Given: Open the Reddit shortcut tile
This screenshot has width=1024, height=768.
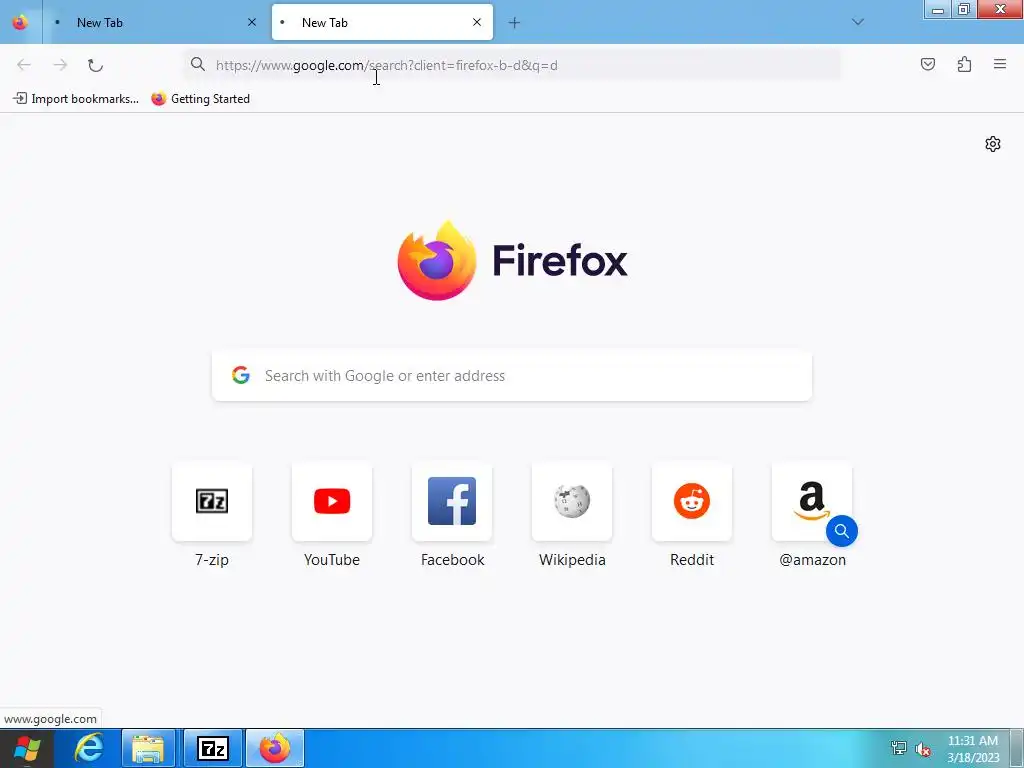Looking at the screenshot, I should pyautogui.click(x=692, y=502).
